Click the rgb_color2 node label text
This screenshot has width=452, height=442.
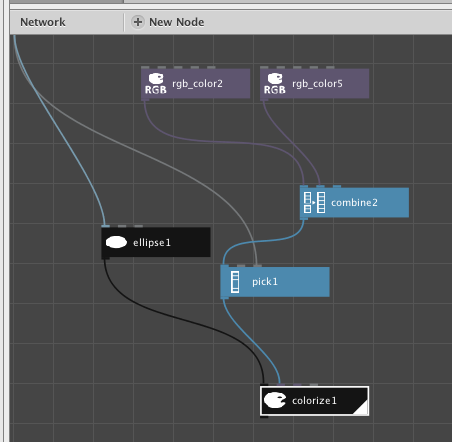coord(197,83)
